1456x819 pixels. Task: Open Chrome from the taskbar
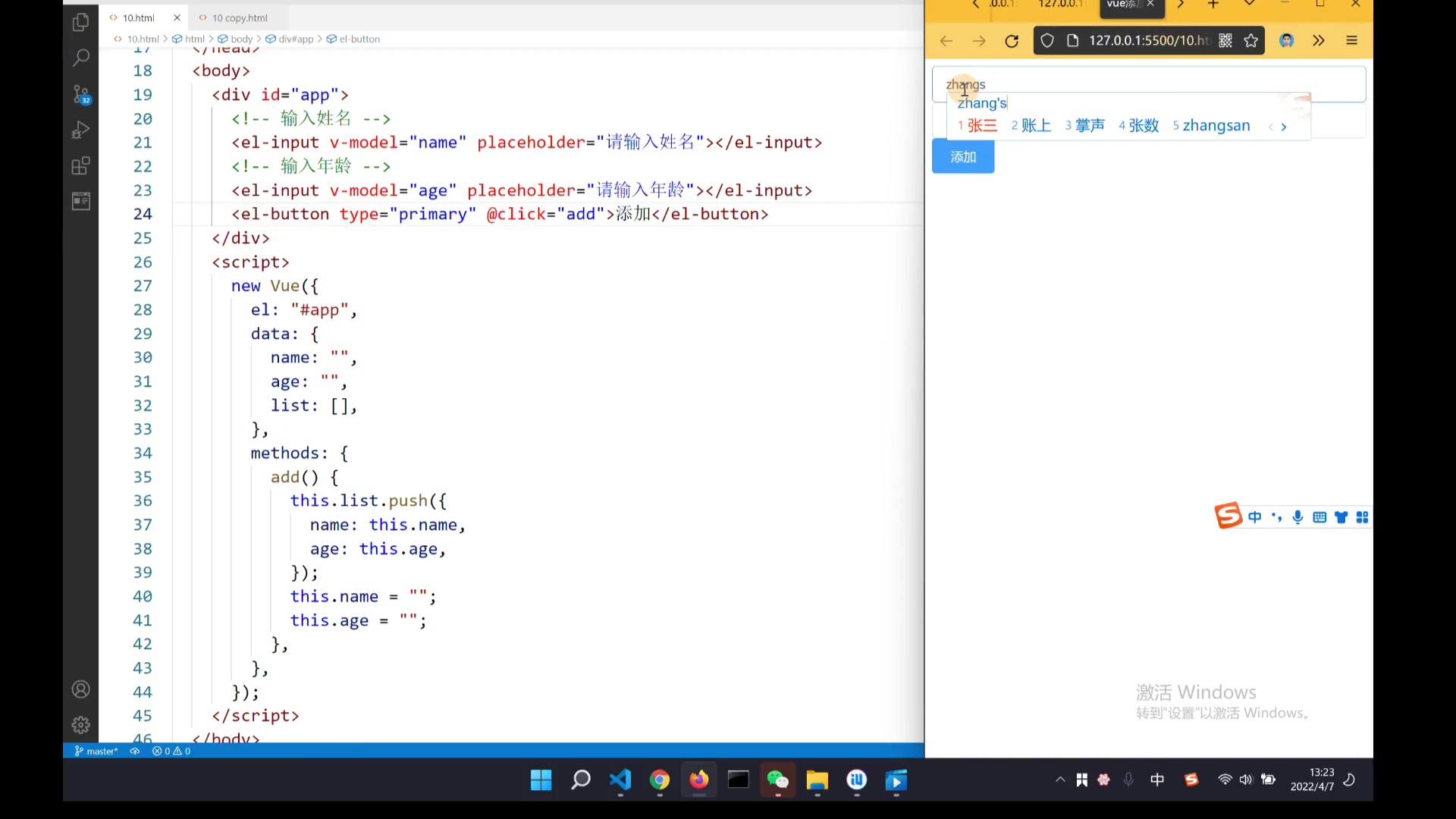coord(660,780)
